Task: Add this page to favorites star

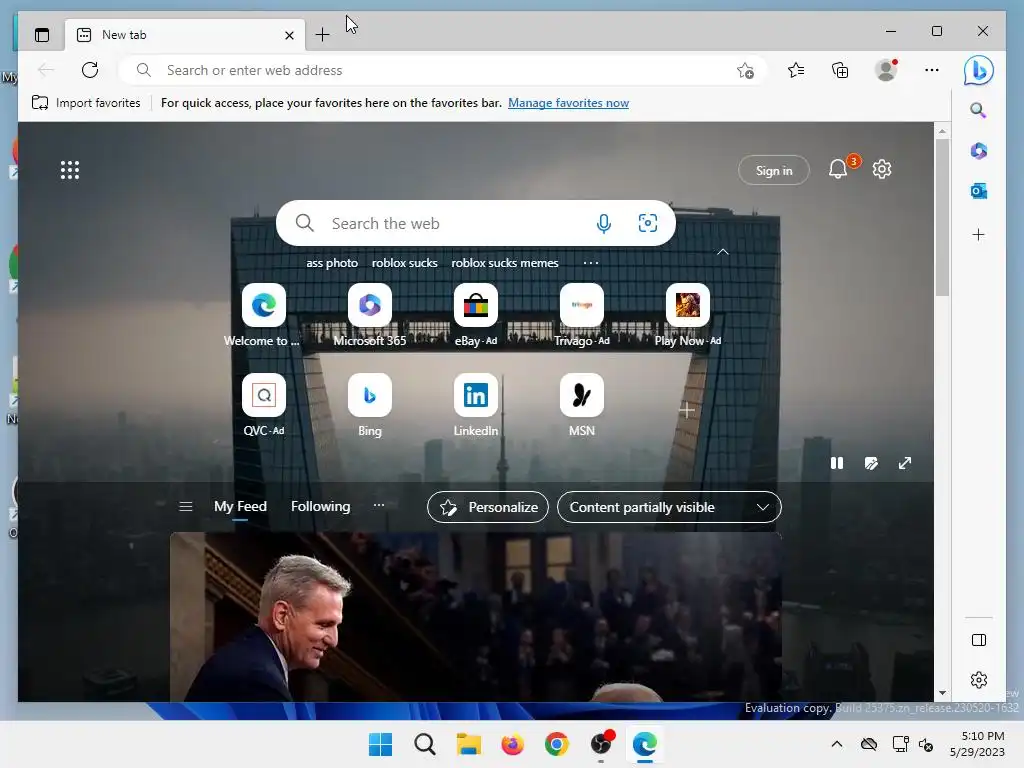Action: 745,70
